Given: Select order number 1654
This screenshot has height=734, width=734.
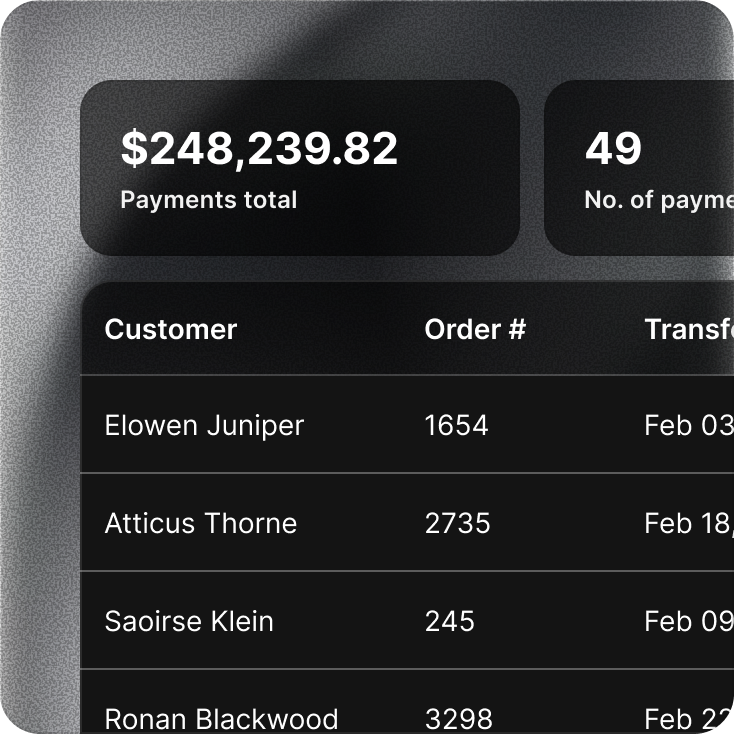Looking at the screenshot, I should [x=456, y=425].
